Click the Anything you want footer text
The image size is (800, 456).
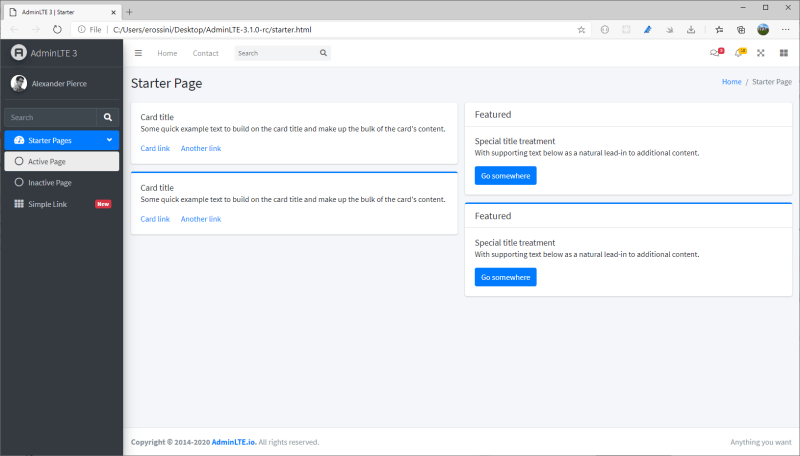point(761,442)
